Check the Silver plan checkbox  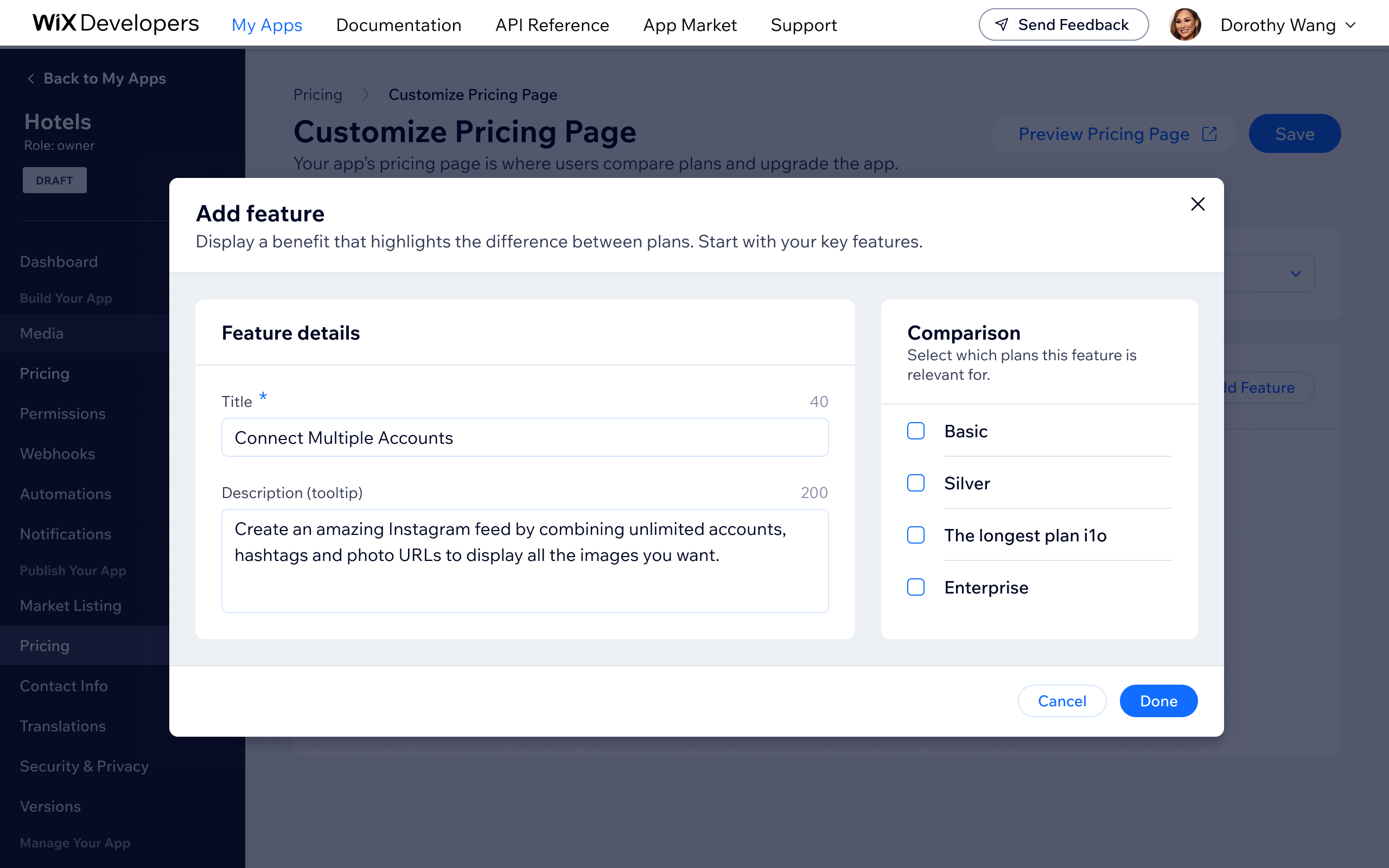916,483
